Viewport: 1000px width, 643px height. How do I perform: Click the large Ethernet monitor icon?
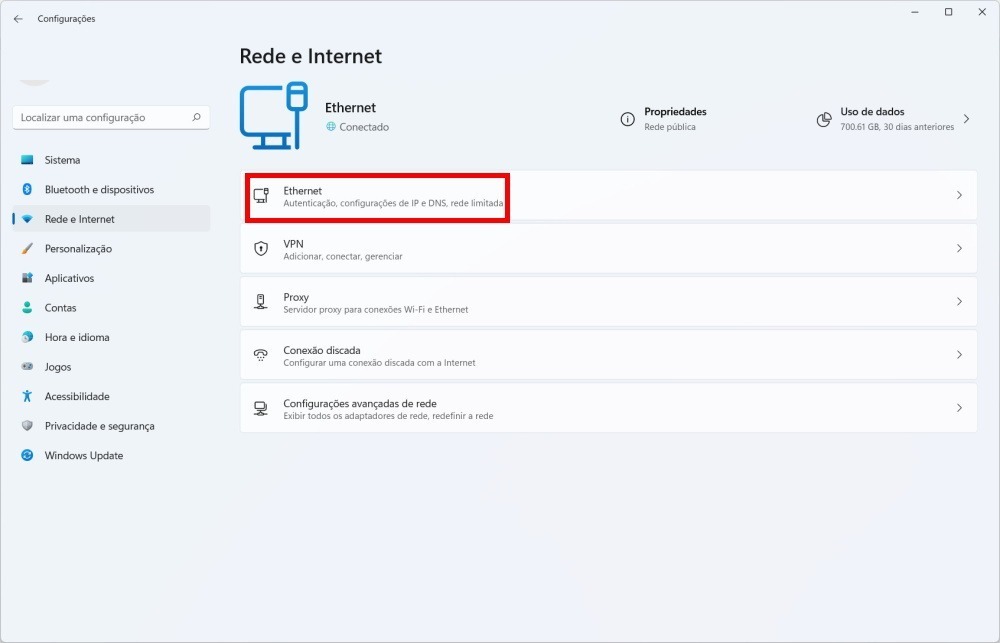(274, 115)
